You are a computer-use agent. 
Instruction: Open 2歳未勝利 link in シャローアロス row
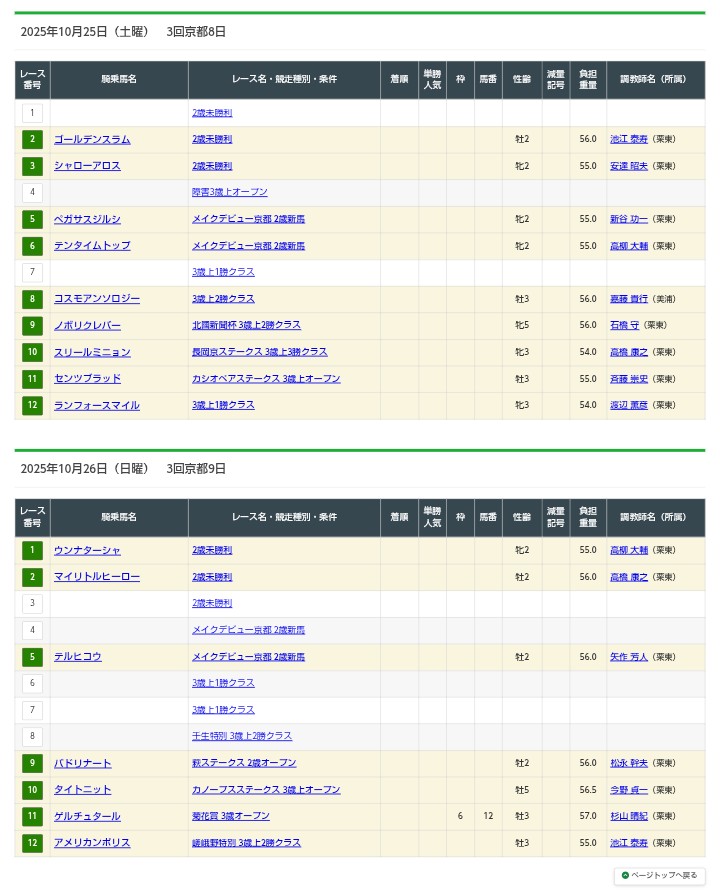(x=212, y=166)
